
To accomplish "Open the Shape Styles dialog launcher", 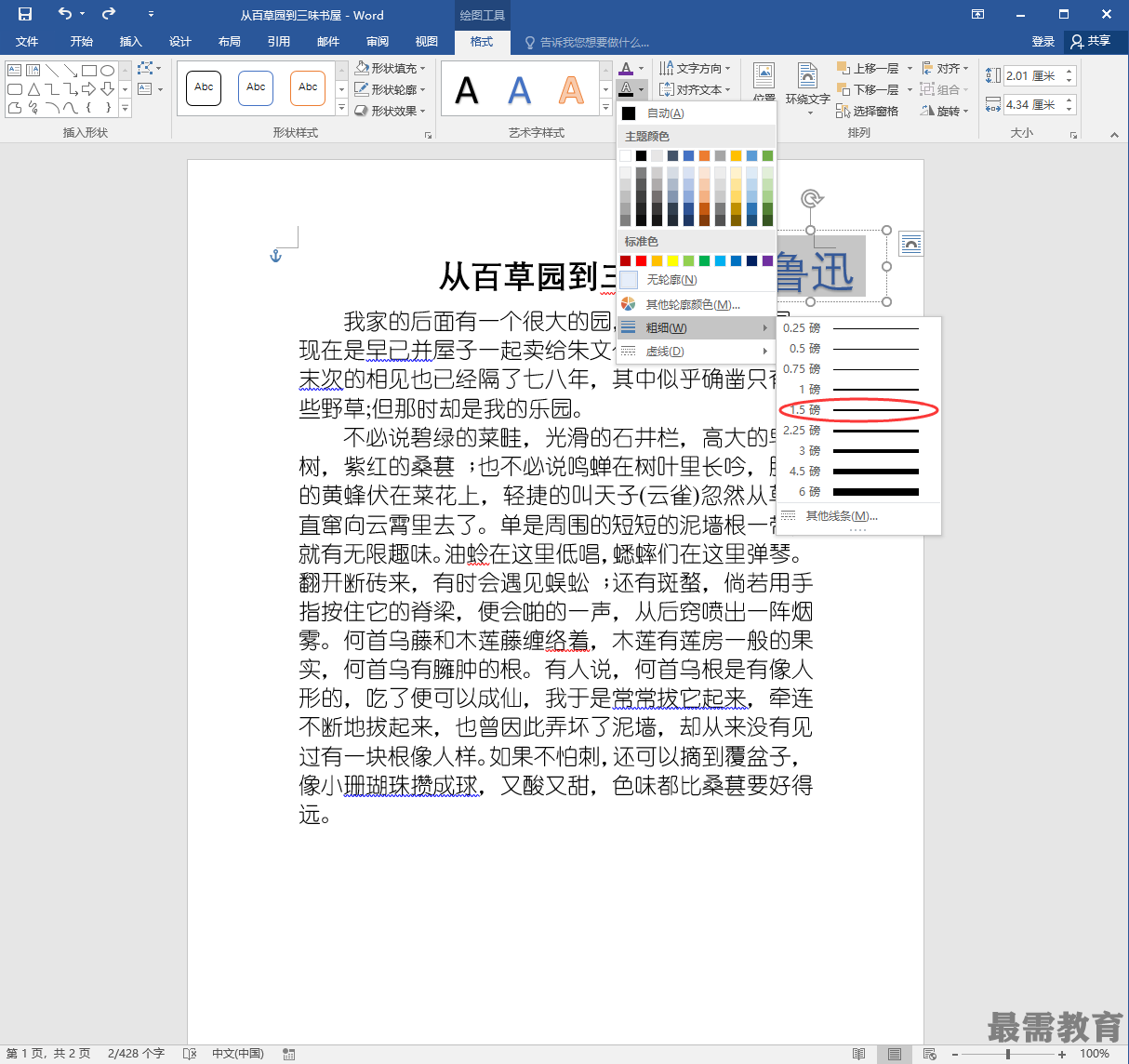I will 429,135.
